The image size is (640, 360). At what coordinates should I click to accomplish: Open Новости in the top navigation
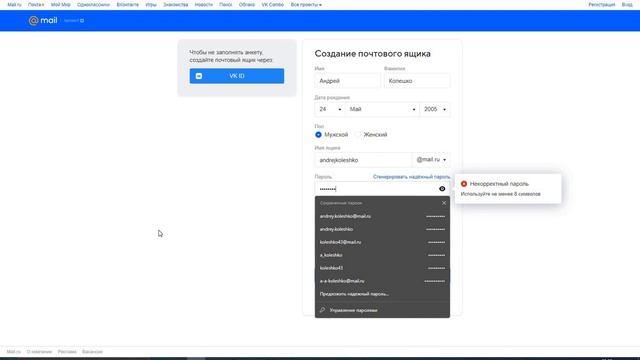pyautogui.click(x=204, y=5)
